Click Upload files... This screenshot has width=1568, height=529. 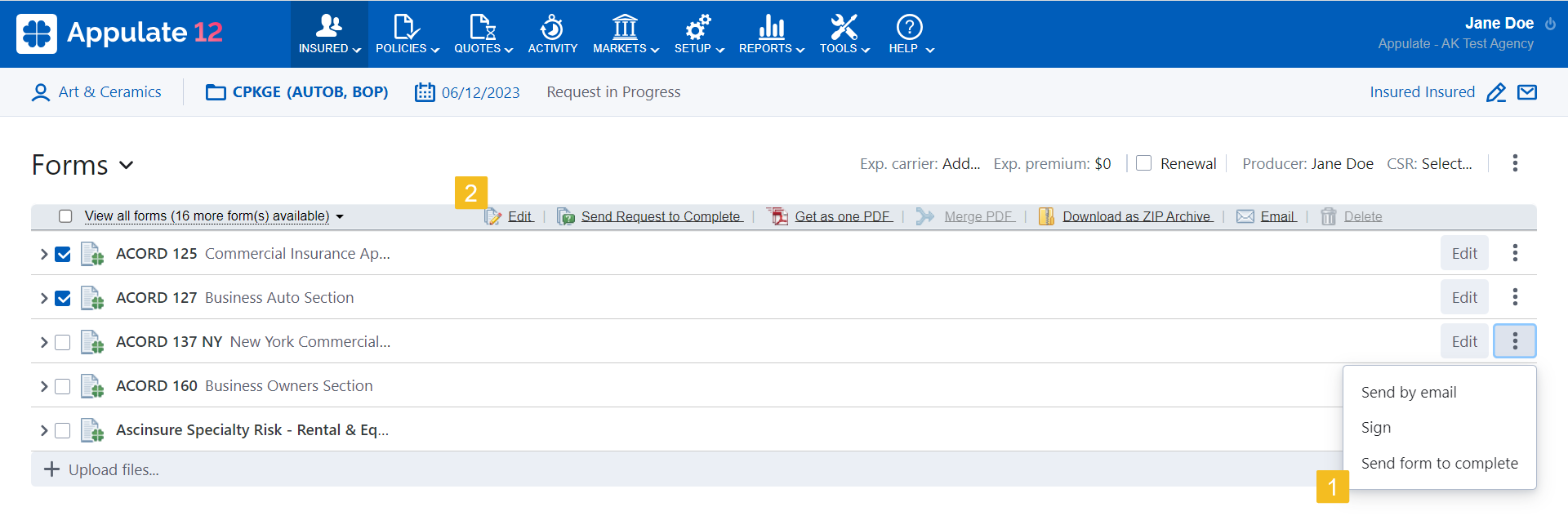pyautogui.click(x=102, y=469)
